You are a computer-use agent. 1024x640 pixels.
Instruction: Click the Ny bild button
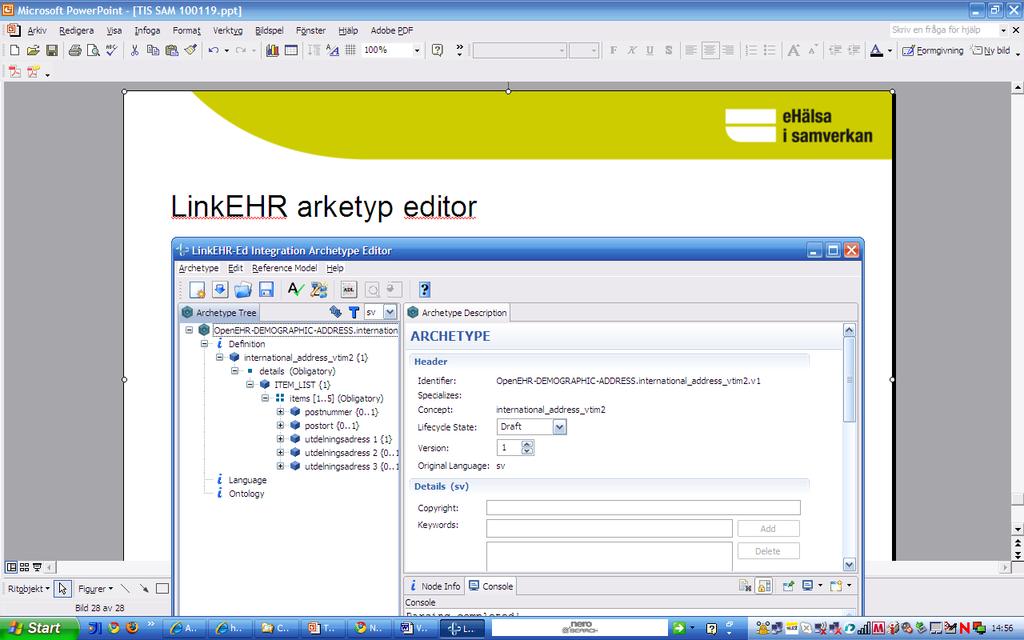(991, 50)
